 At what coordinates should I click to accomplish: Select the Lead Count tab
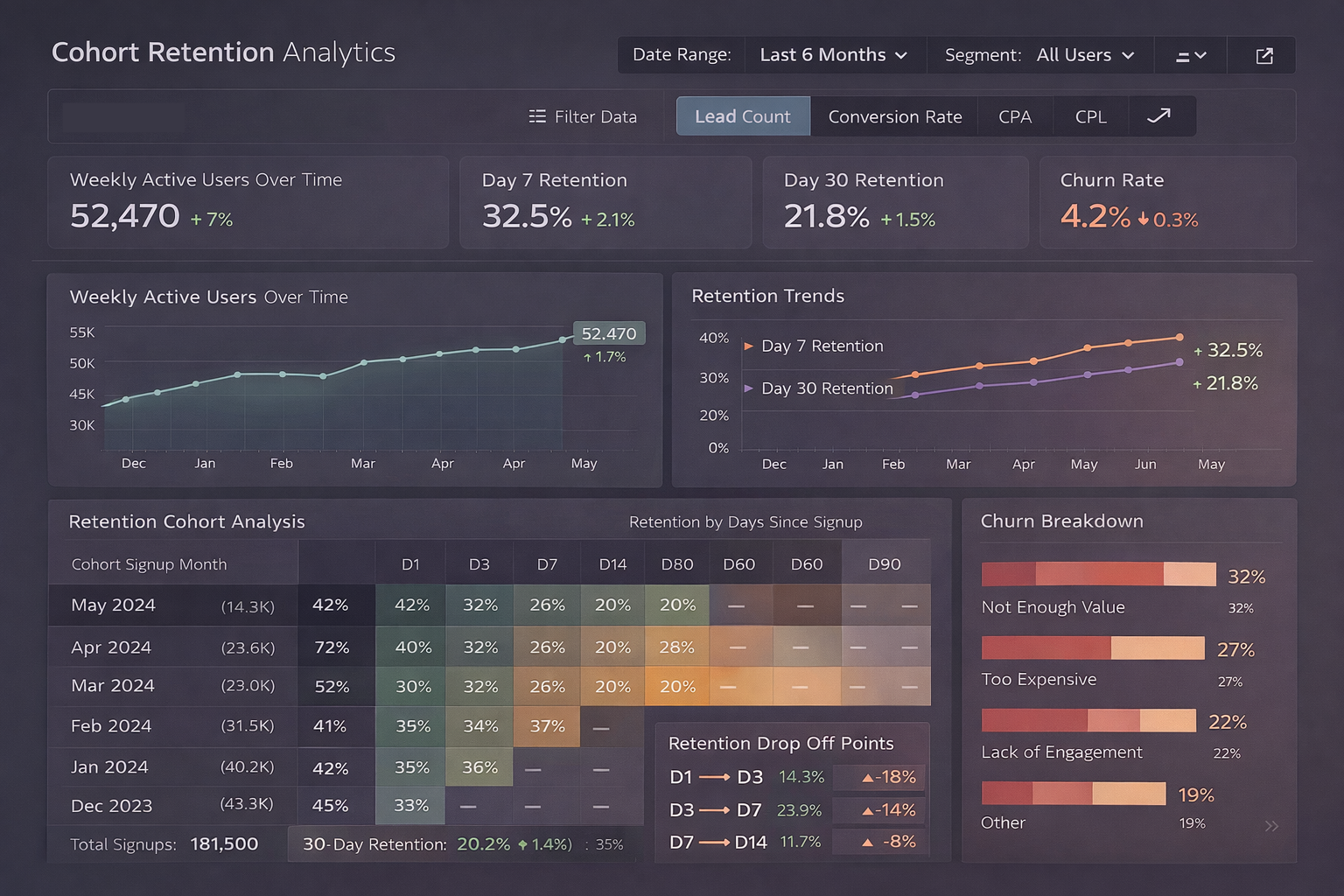point(743,116)
